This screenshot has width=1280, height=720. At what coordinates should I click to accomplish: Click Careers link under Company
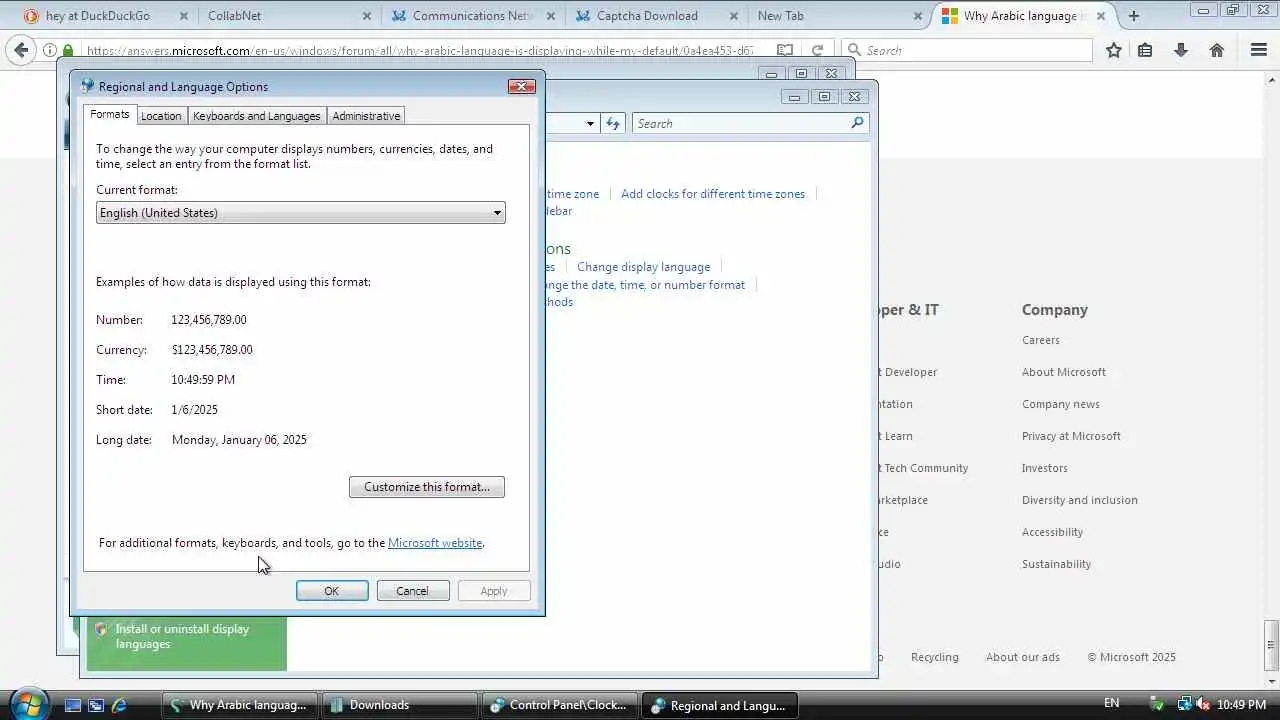coord(1041,340)
